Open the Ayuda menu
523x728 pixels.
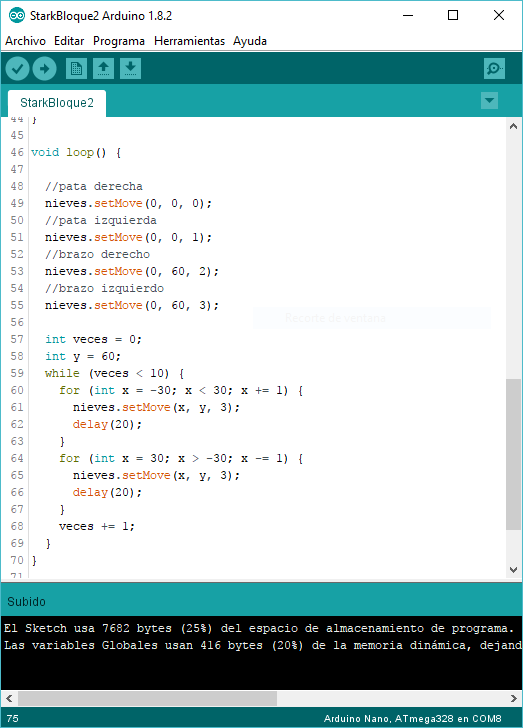click(x=250, y=41)
